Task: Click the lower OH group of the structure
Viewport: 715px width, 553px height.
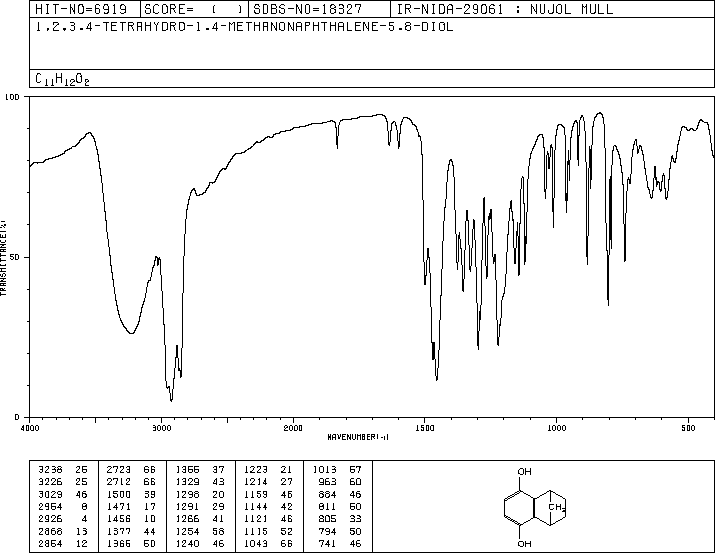Action: (524, 543)
